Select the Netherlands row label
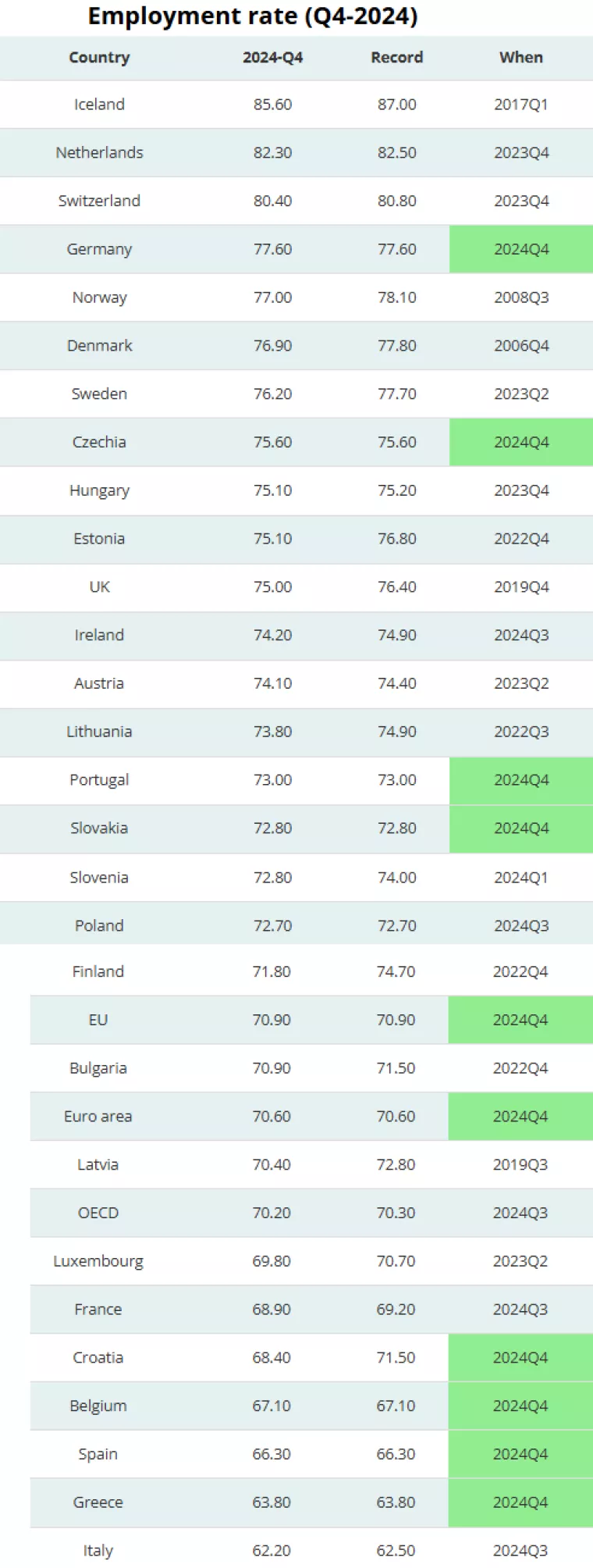This screenshot has width=593, height=1568. 99,152
